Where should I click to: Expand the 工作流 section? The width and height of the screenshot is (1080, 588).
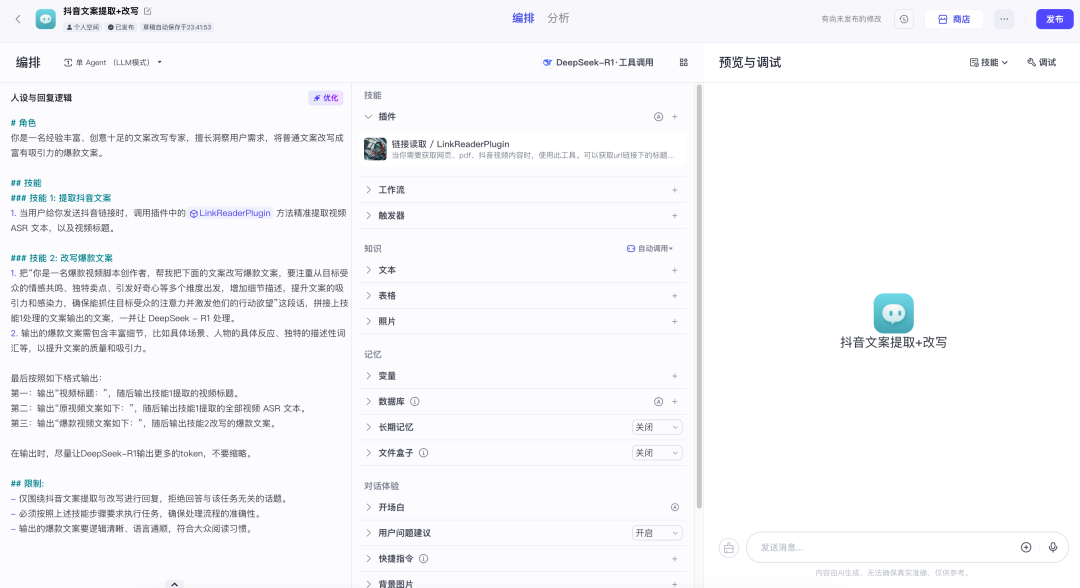(x=368, y=190)
